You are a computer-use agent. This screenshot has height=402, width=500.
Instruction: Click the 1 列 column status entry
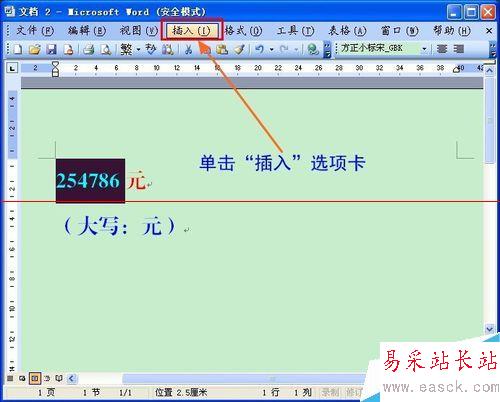302,392
